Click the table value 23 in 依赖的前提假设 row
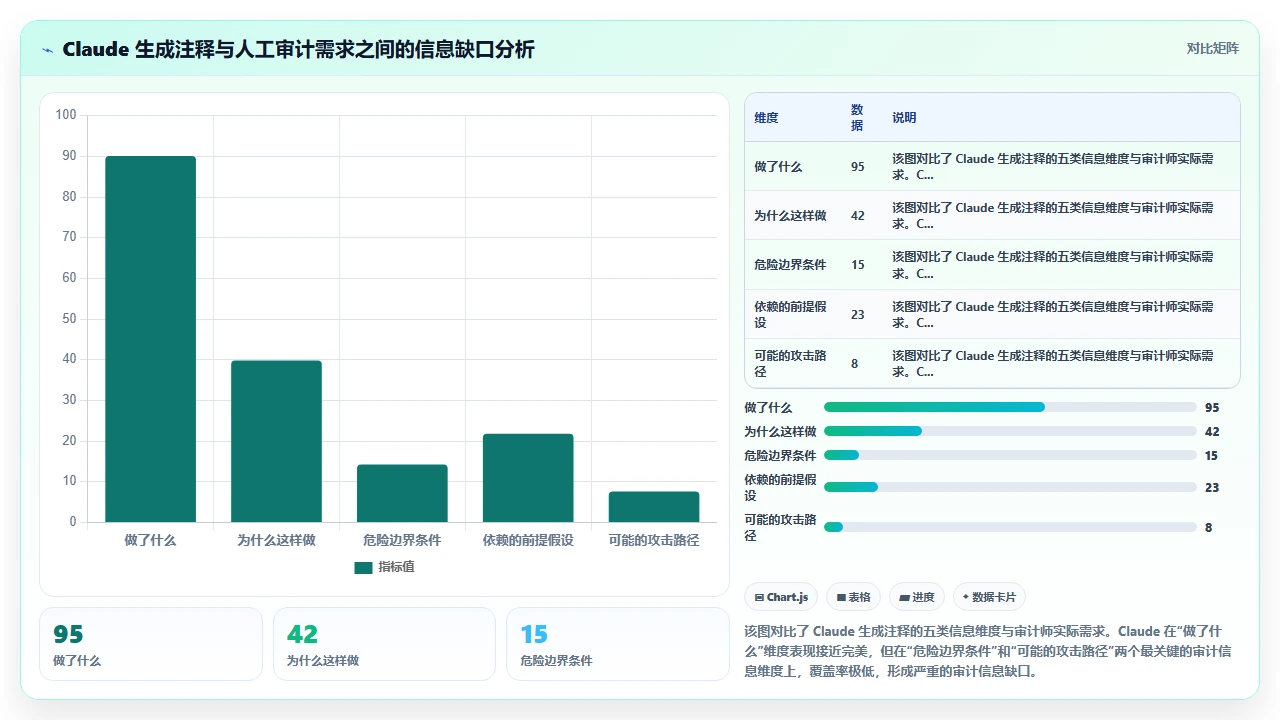 858,314
